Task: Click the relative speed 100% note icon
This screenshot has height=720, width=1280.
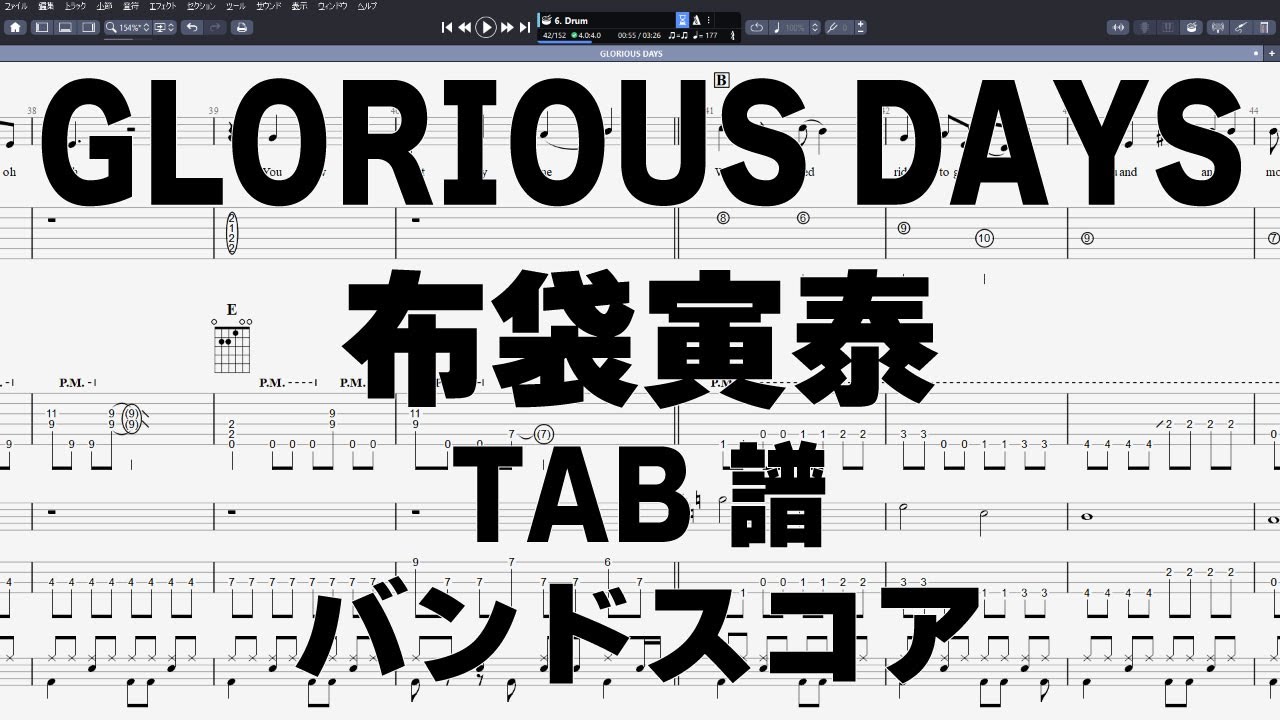Action: pos(777,27)
